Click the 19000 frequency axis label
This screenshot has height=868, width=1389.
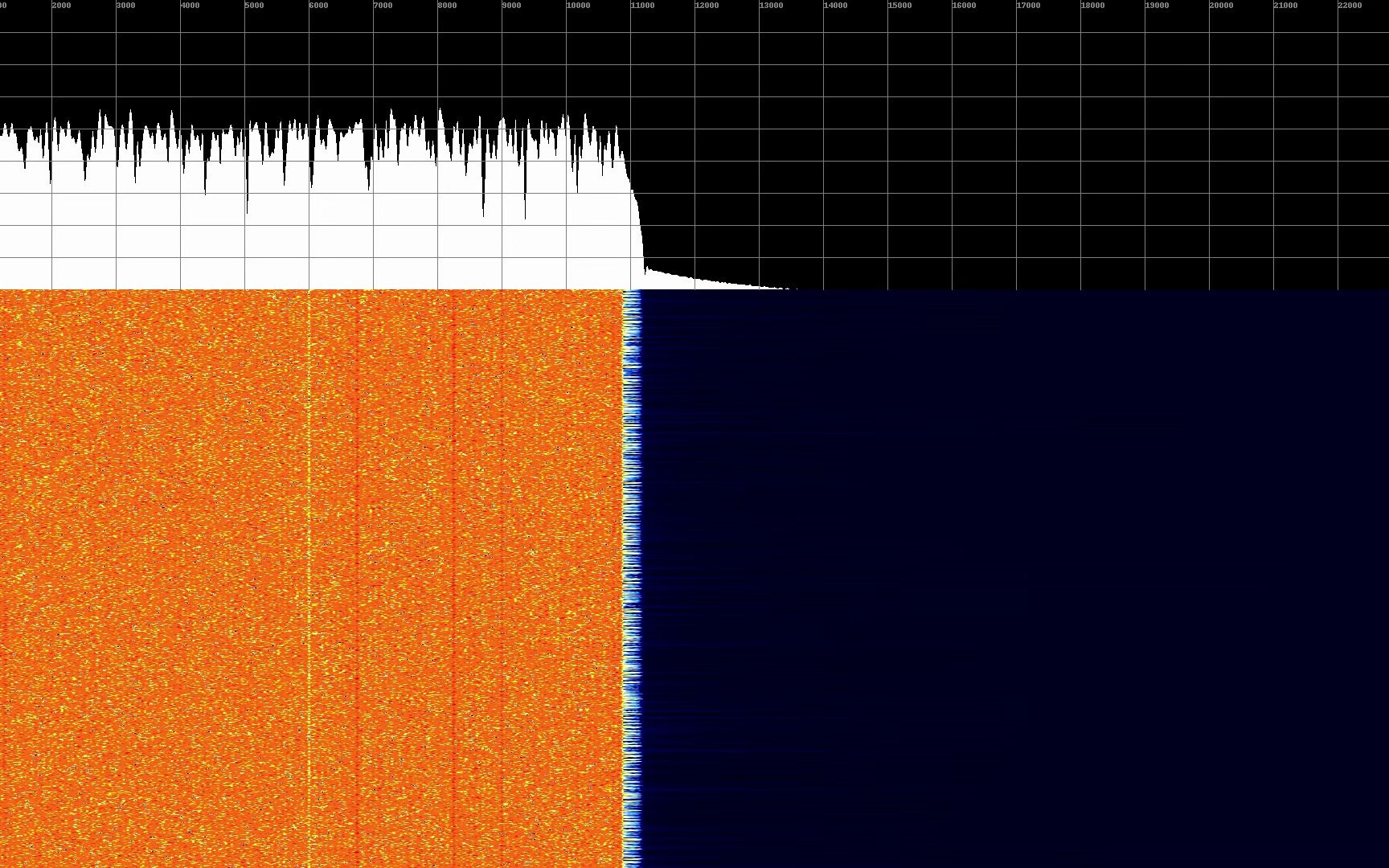[1157, 6]
